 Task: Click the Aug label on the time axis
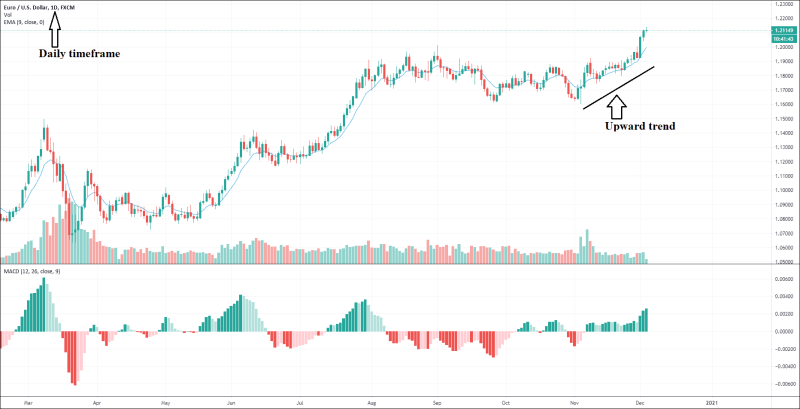click(x=370, y=401)
